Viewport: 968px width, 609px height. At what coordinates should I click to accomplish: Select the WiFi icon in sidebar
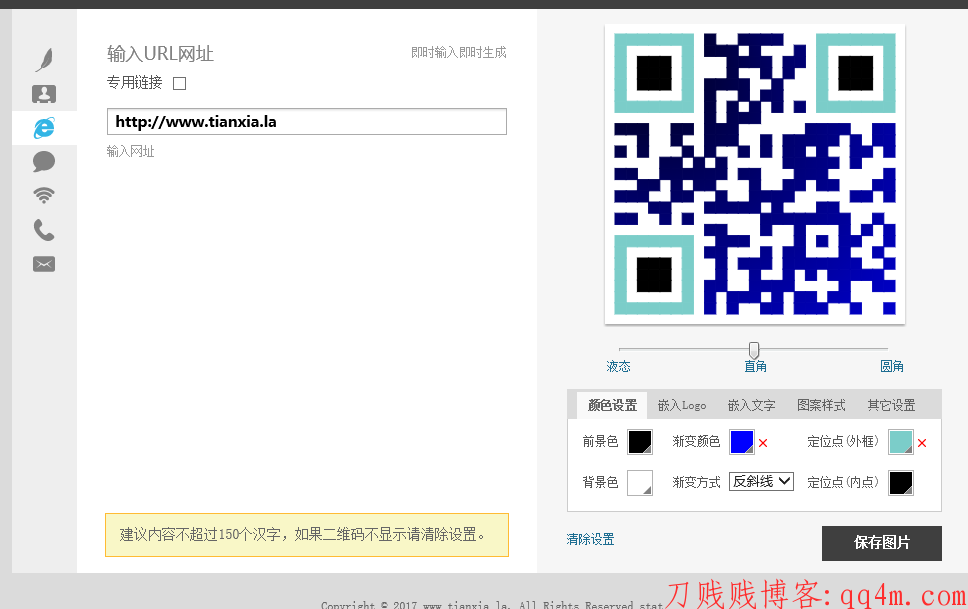tap(44, 196)
